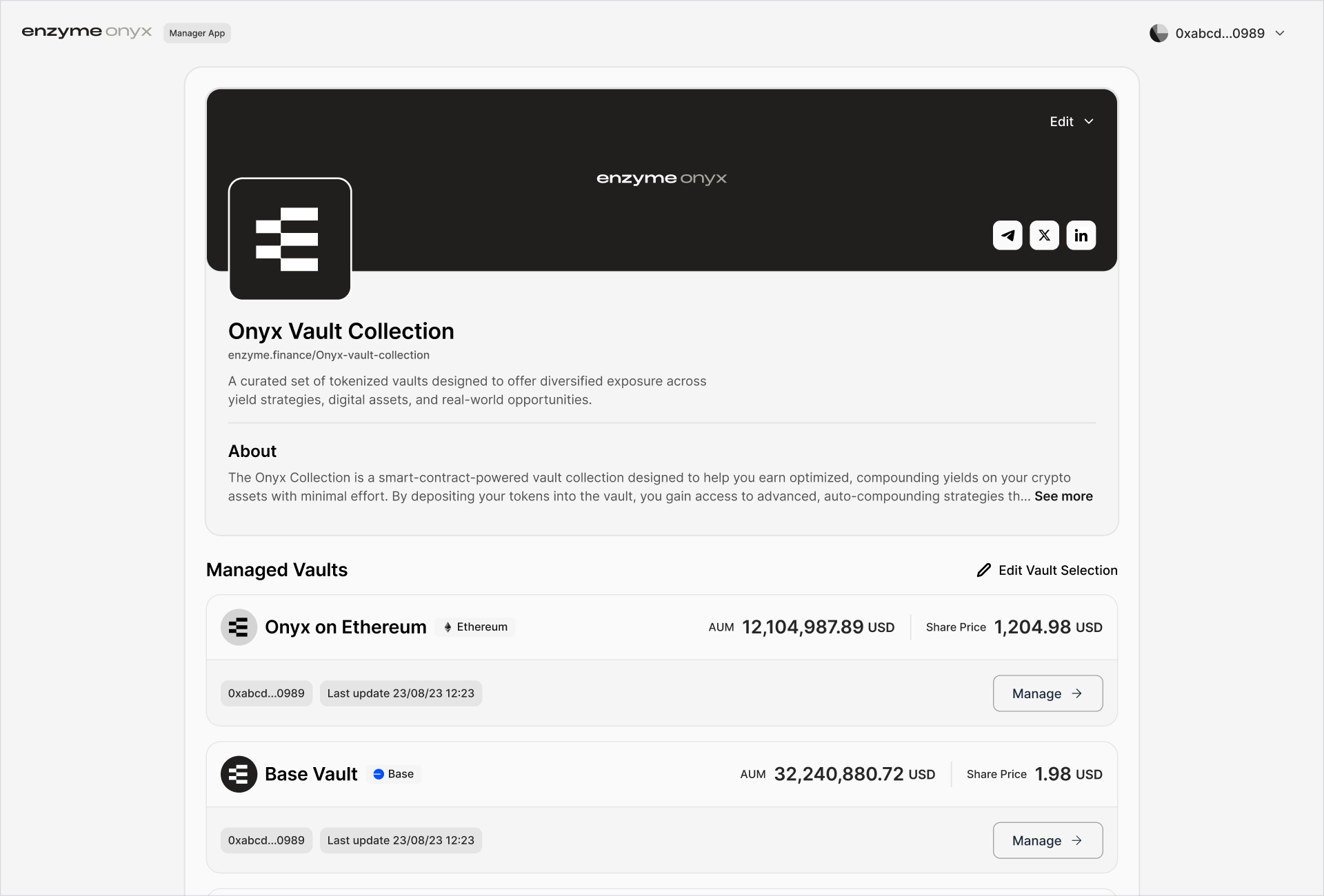1324x896 pixels.
Task: Manage the Base Vault
Action: point(1047,840)
